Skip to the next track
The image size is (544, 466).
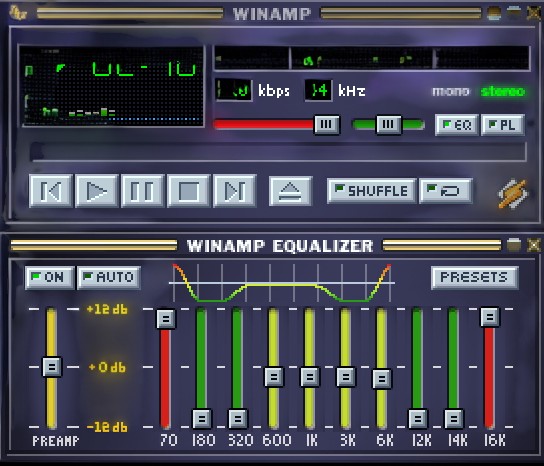[235, 191]
